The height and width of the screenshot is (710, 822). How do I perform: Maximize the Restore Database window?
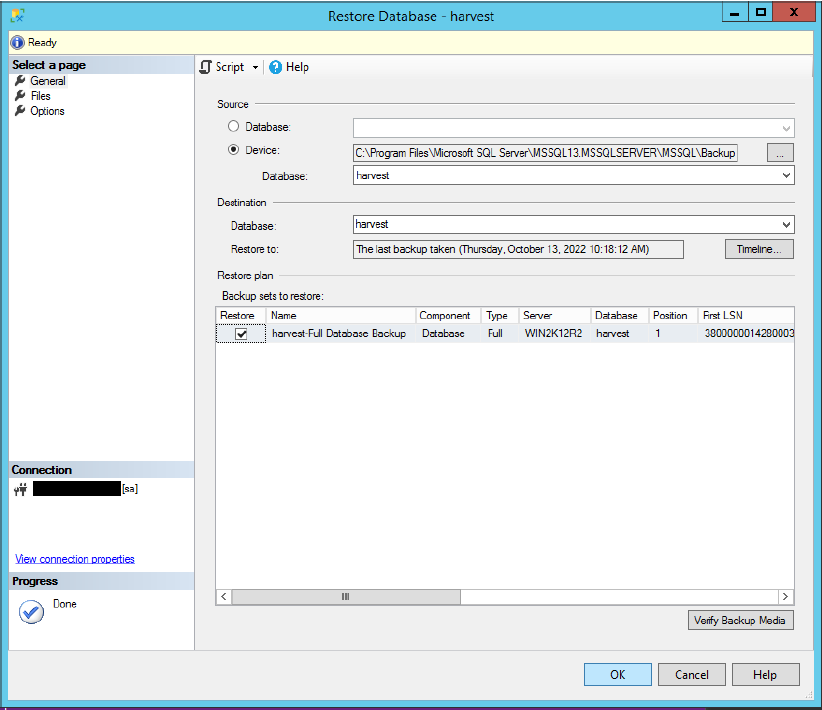pyautogui.click(x=761, y=12)
